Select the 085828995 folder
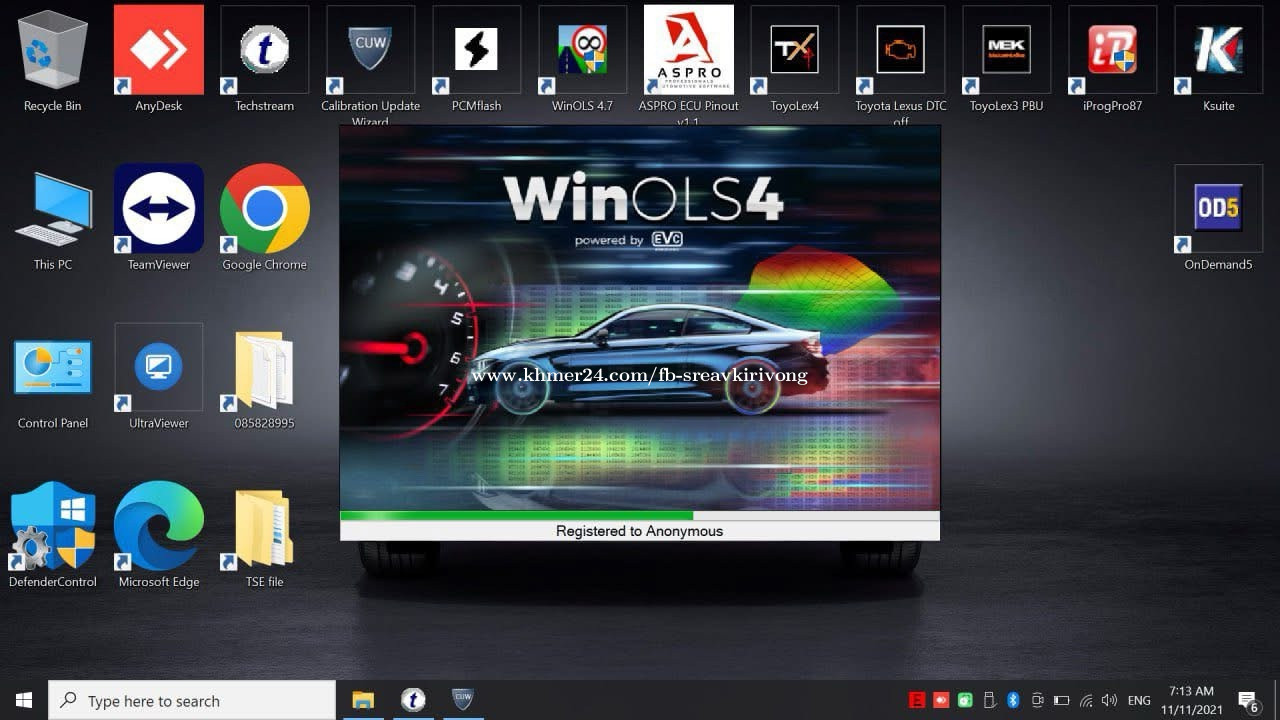 click(265, 378)
